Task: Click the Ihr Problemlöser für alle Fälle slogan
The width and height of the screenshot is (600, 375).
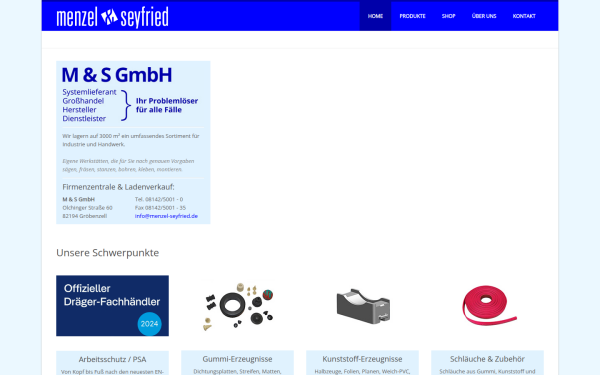Action: [167, 105]
